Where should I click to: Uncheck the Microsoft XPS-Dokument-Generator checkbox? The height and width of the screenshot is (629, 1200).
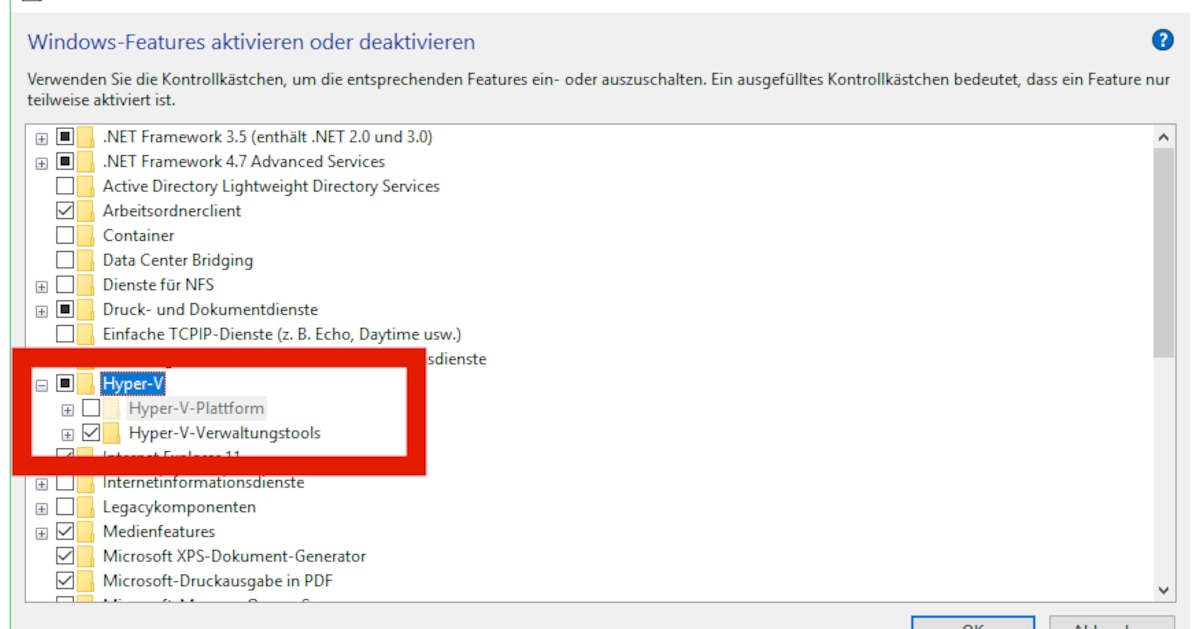point(65,556)
